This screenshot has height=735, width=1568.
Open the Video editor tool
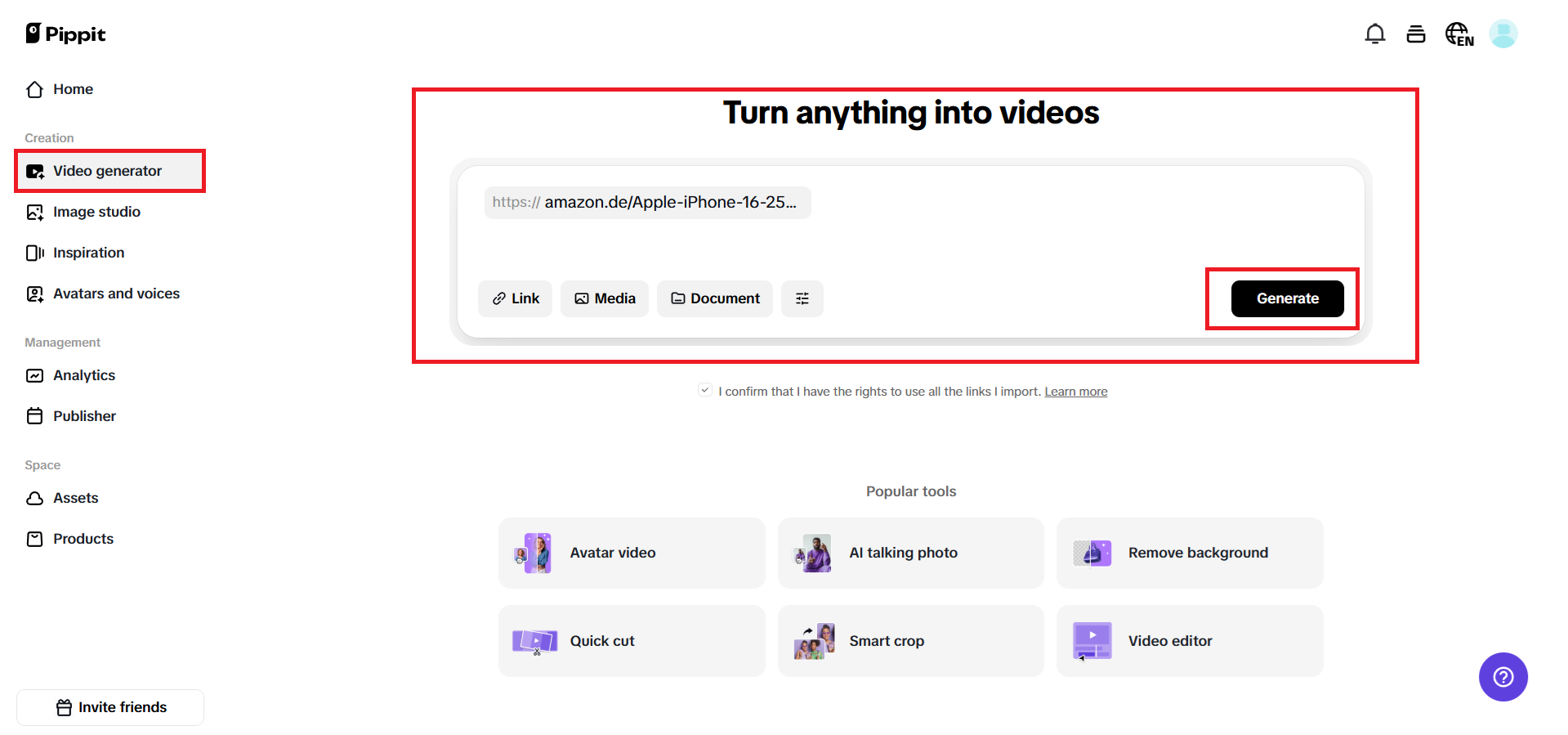coord(1190,641)
